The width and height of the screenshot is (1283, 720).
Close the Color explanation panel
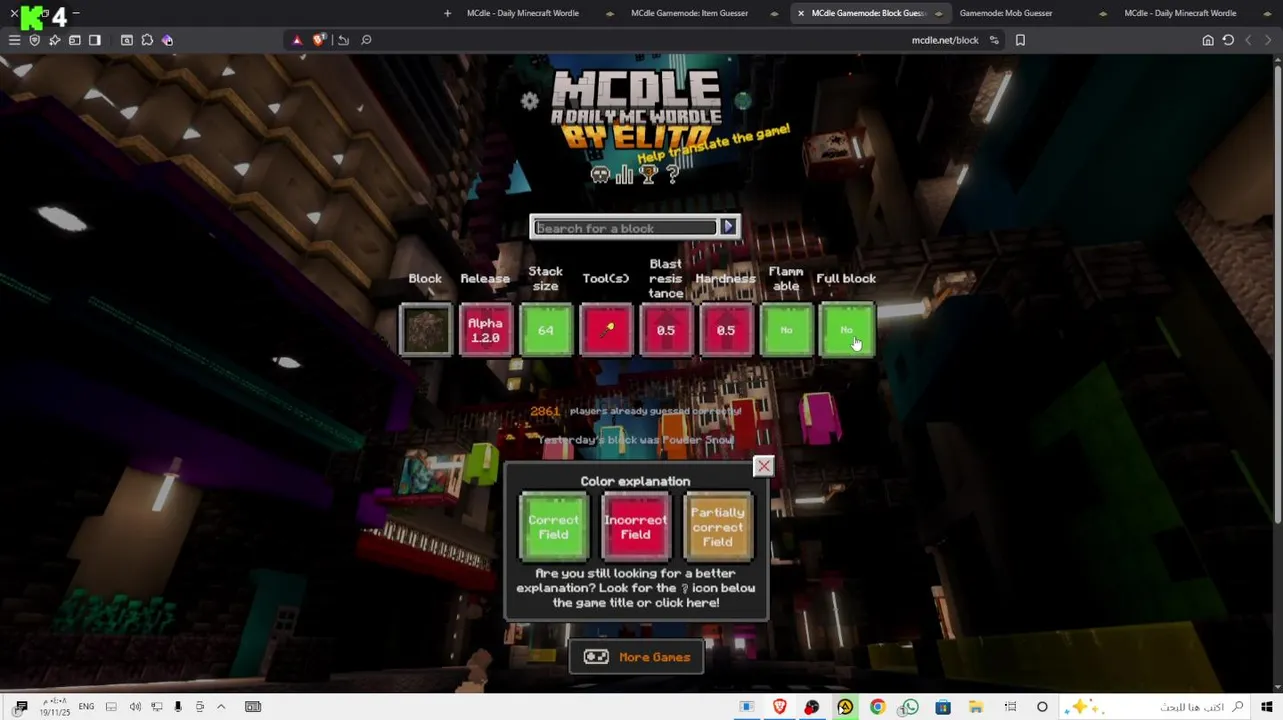pos(763,466)
